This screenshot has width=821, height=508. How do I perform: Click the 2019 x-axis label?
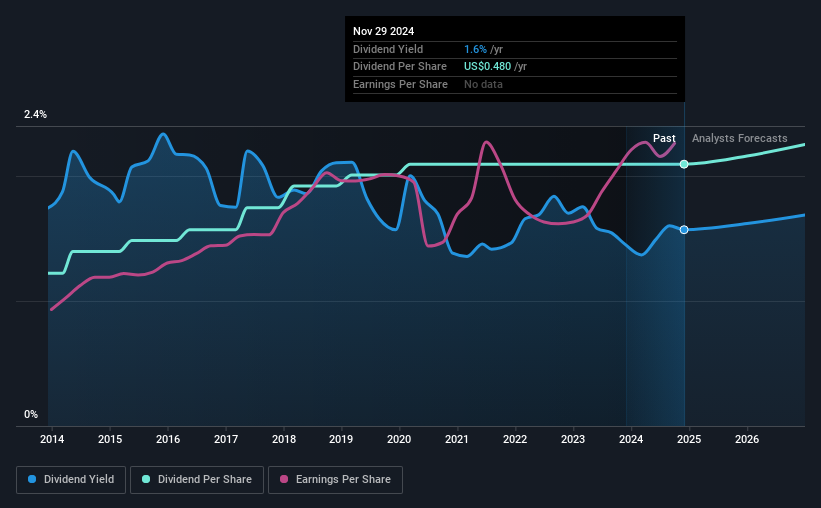(341, 439)
